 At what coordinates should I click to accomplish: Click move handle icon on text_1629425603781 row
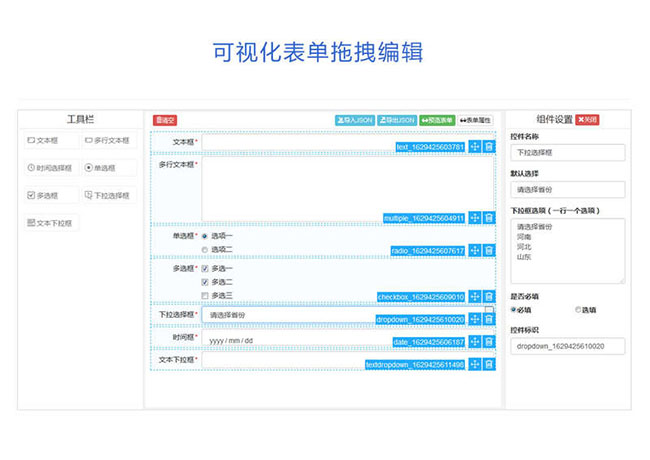click(475, 147)
